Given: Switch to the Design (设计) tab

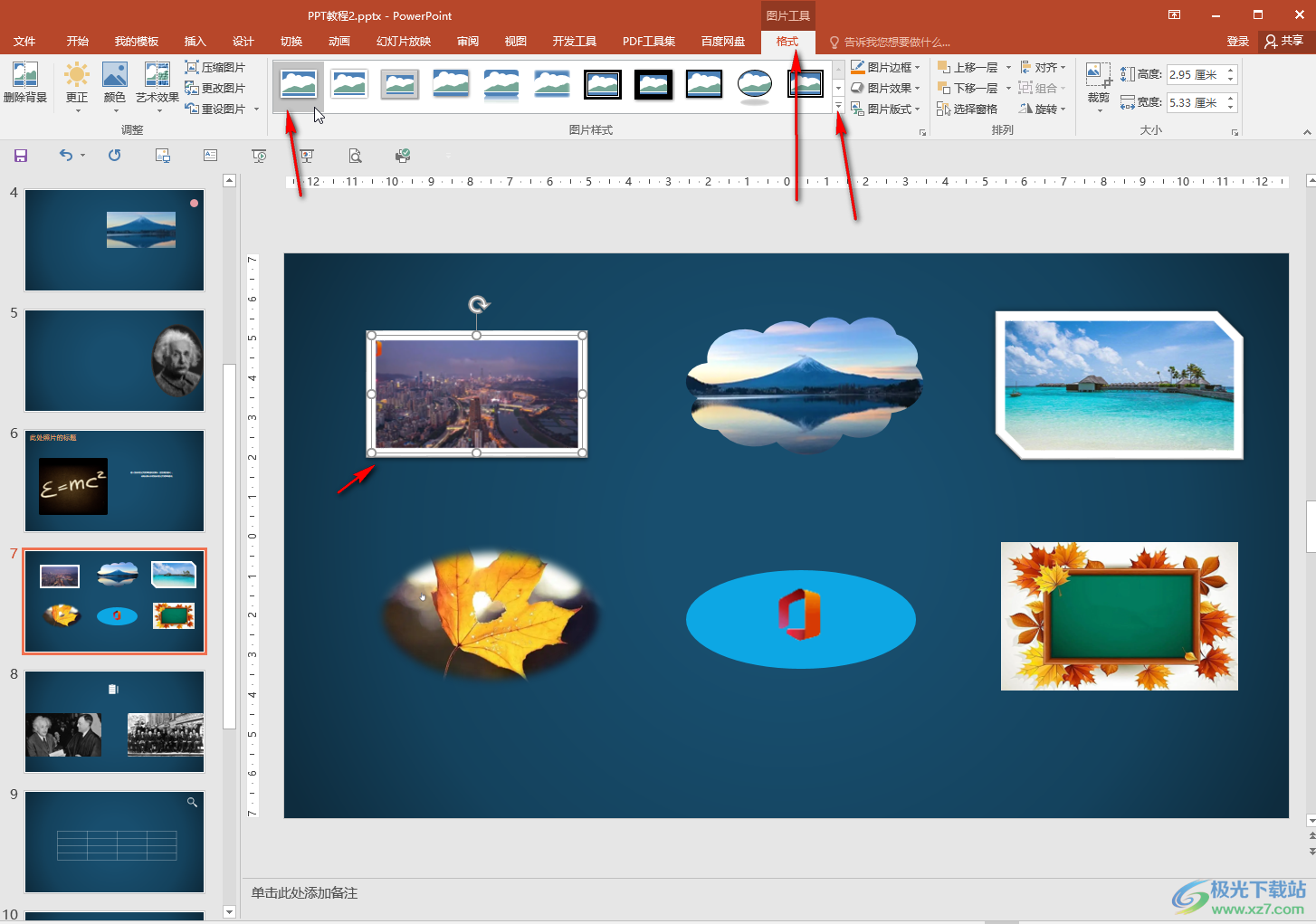Looking at the screenshot, I should pyautogui.click(x=243, y=42).
